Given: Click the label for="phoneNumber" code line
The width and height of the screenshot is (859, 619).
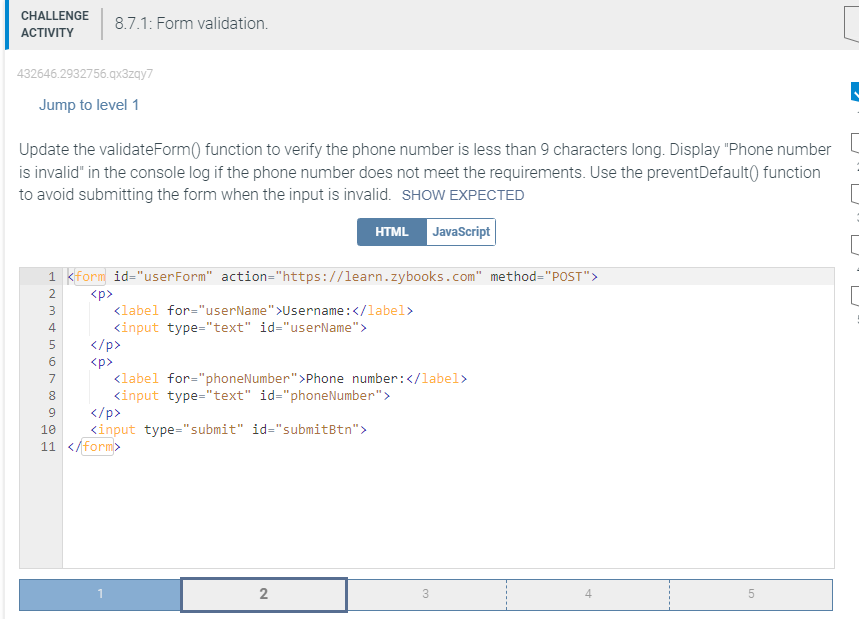Looking at the screenshot, I should [290, 379].
